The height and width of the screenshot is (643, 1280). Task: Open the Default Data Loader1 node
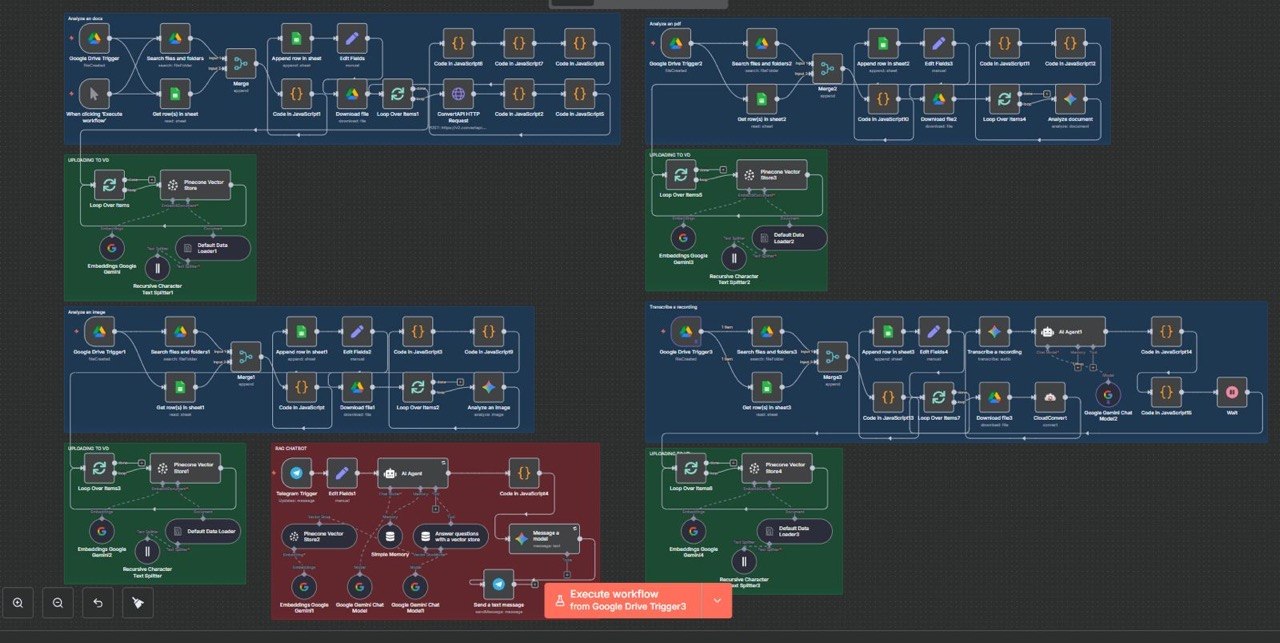point(212,247)
